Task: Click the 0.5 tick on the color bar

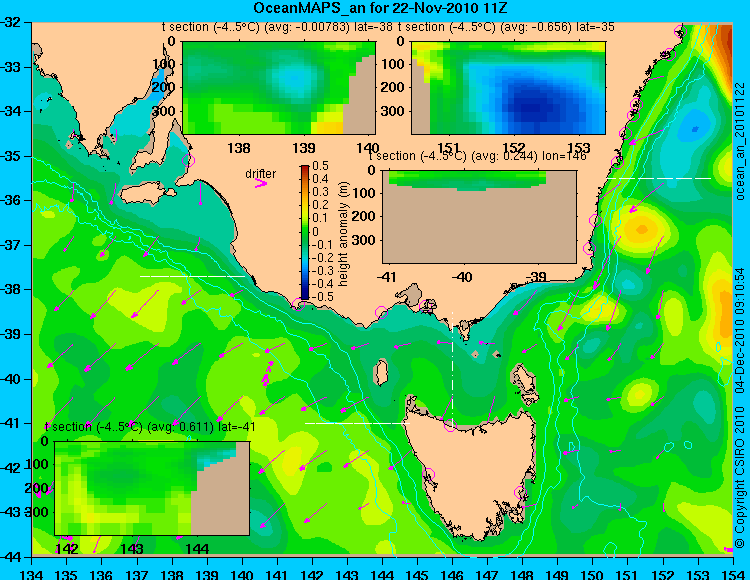Action: coord(320,166)
